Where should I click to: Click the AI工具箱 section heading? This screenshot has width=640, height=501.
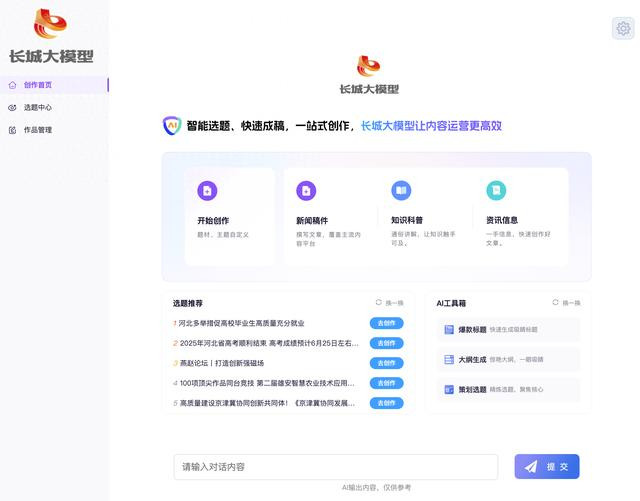(x=451, y=303)
